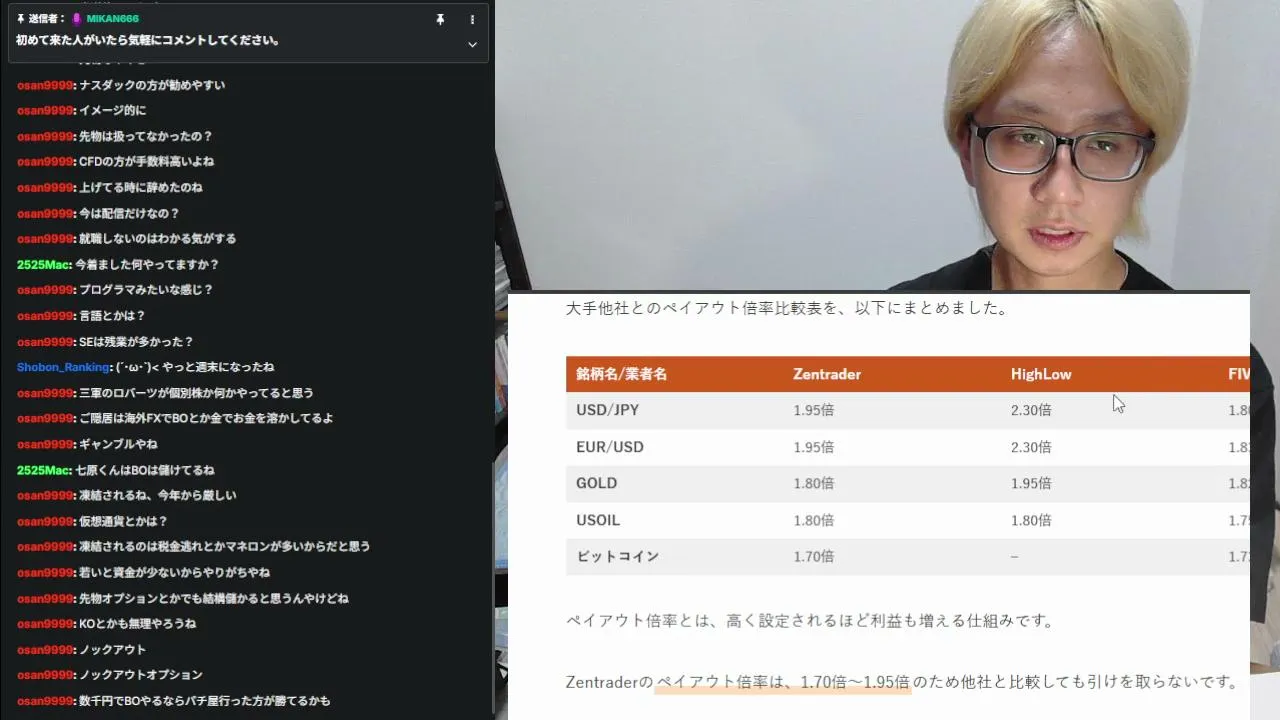
Task: Click username 2525Mac beside 七原くんはBOは儲けてるね
Action: pos(44,470)
